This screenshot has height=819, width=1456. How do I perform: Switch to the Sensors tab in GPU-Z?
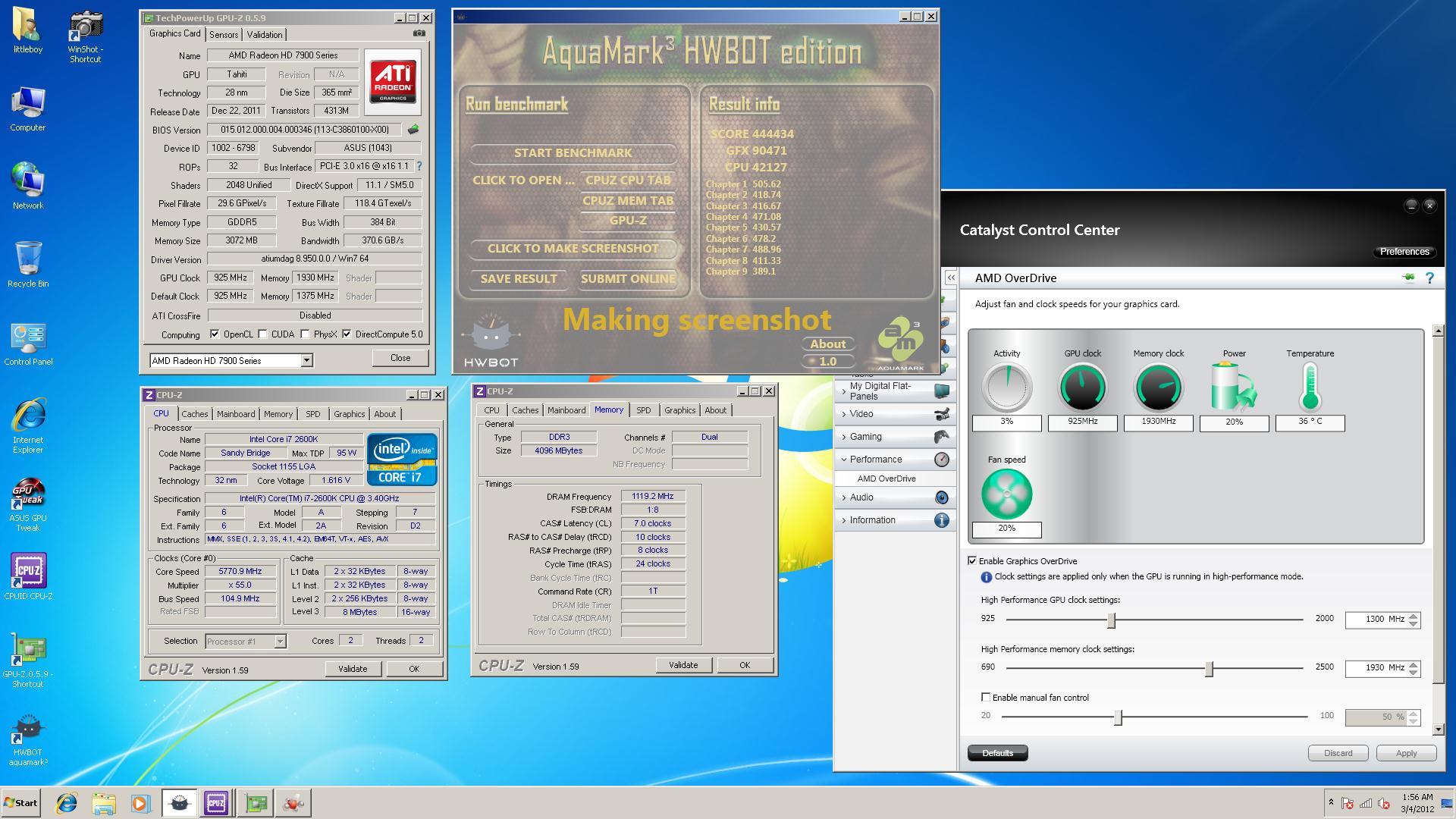point(224,35)
